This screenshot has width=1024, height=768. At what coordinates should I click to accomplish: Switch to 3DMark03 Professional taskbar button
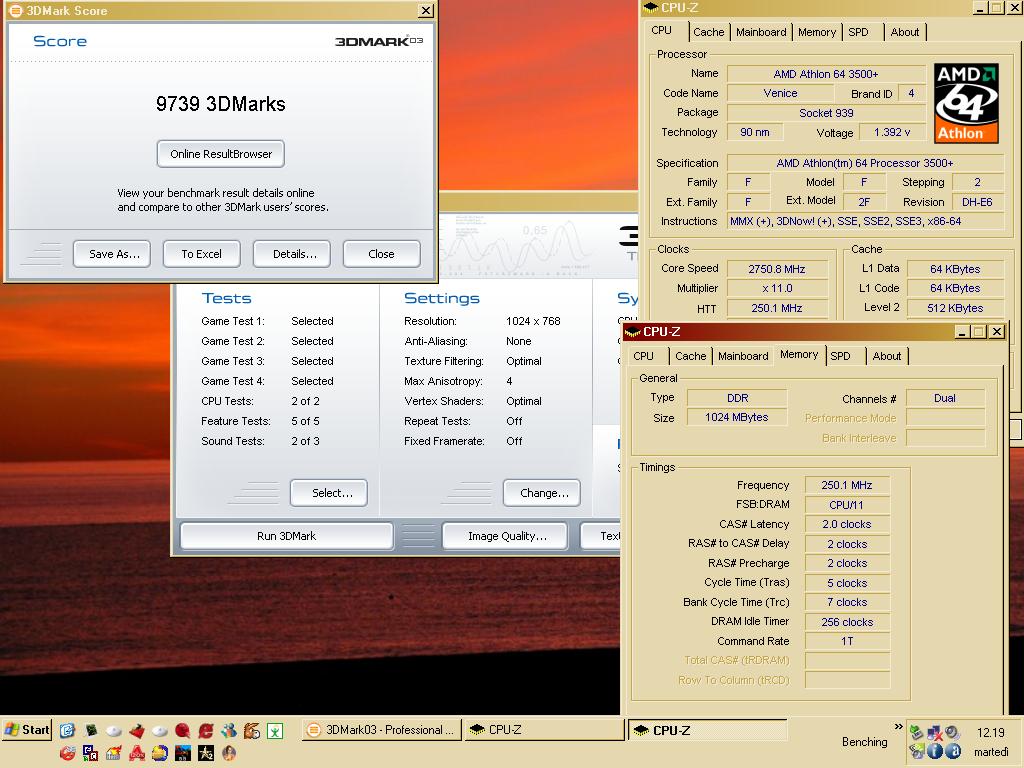[382, 730]
